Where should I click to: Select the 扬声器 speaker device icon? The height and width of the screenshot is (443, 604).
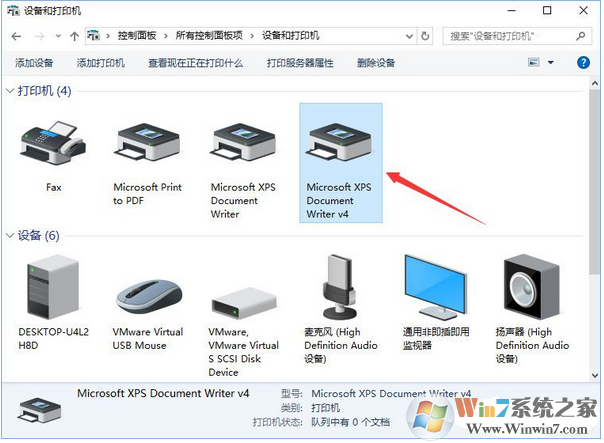532,287
